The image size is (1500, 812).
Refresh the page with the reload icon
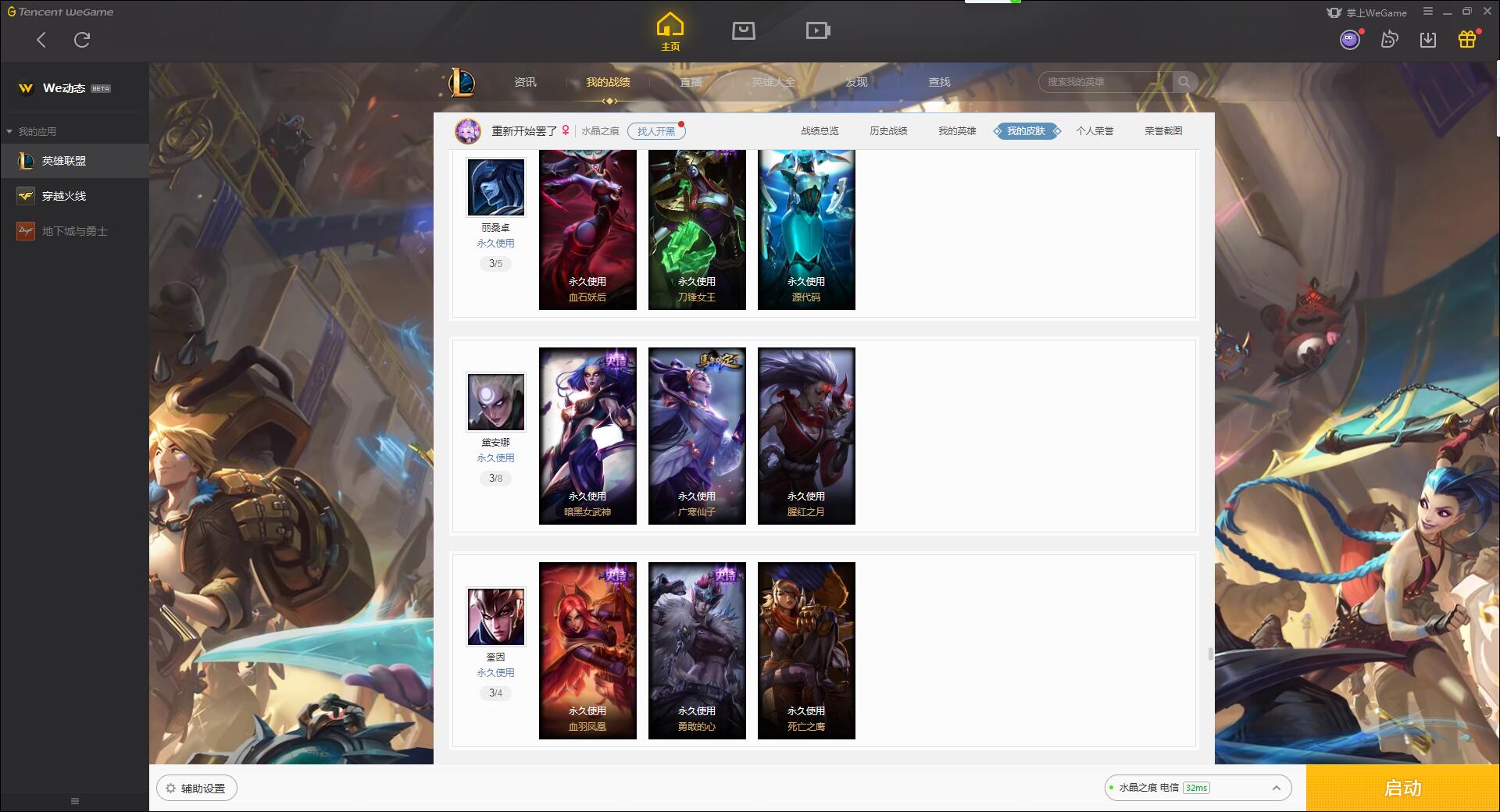[x=82, y=40]
